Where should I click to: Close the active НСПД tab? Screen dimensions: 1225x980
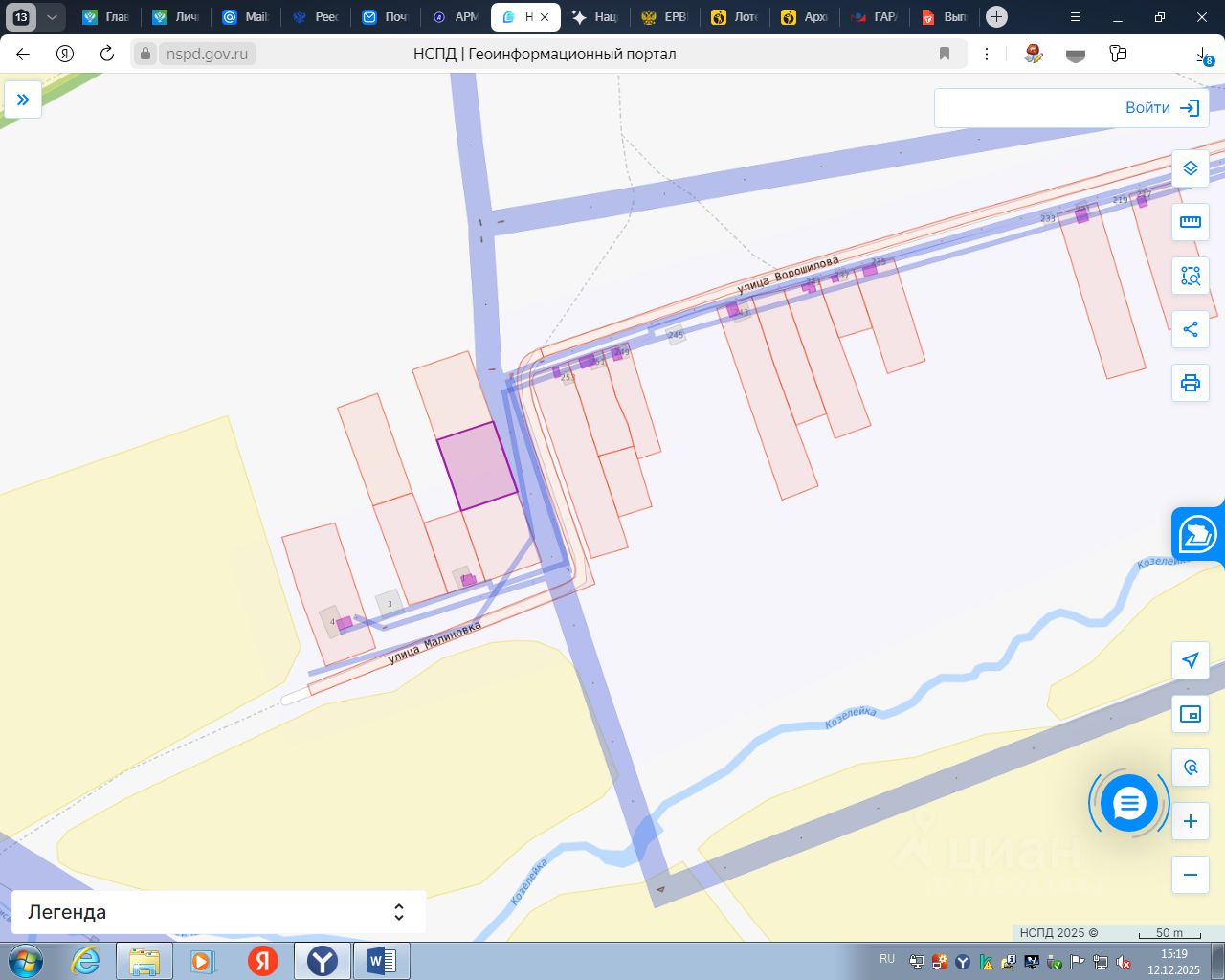pos(545,17)
